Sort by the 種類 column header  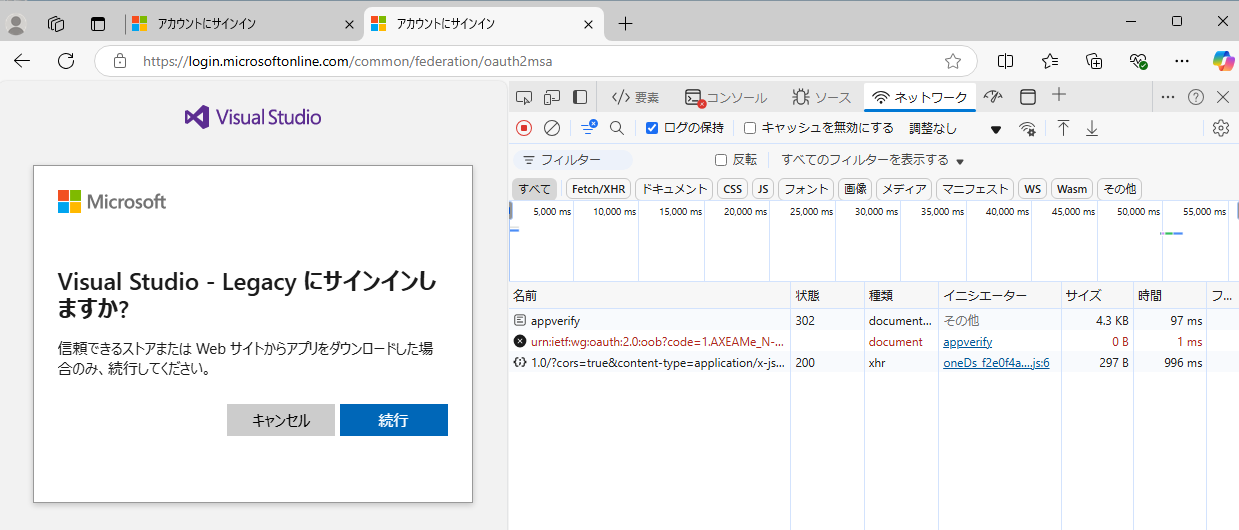[901, 296]
